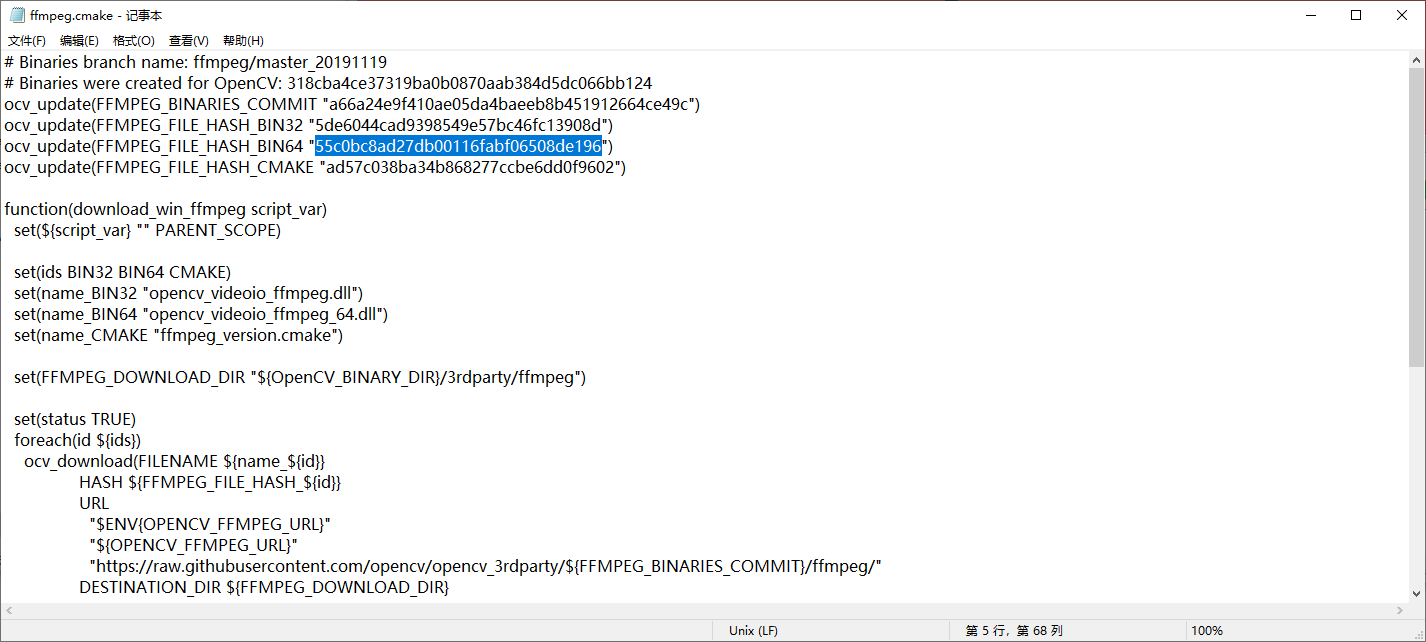
Task: Click the set(name_BIN64 ...) line
Action: coord(201,314)
